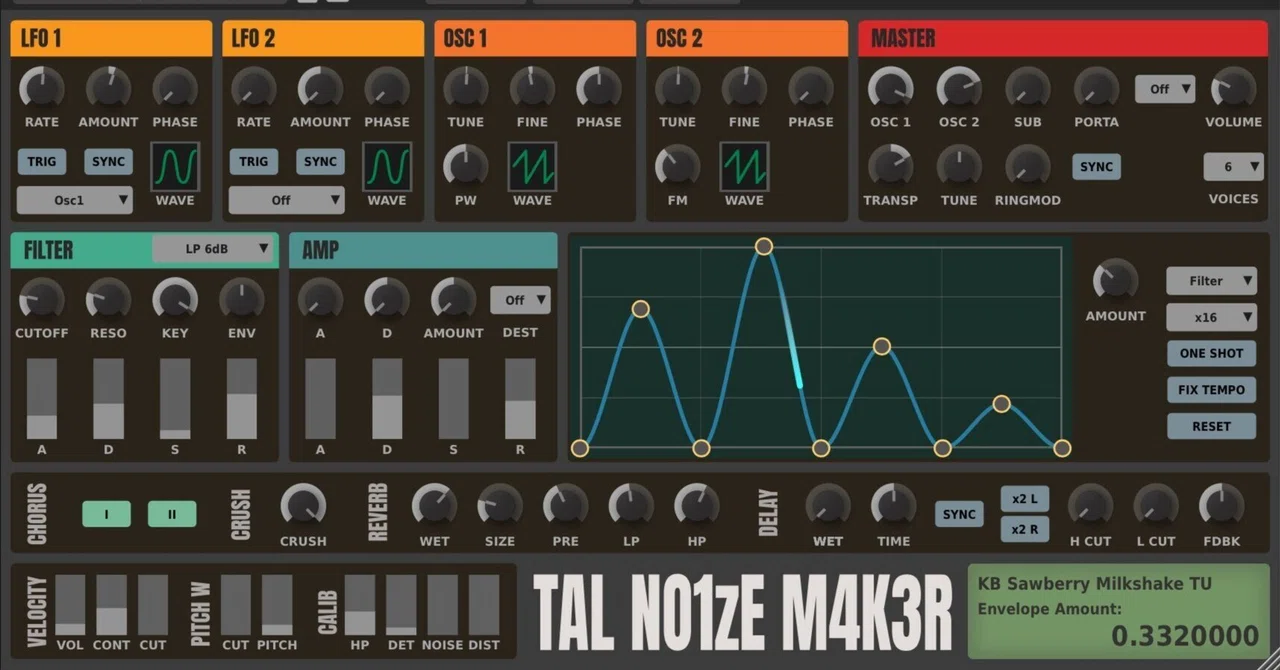Screen dimensions: 1280x670
Task: Click the Filter RESO knob
Action: pyautogui.click(x=108, y=299)
